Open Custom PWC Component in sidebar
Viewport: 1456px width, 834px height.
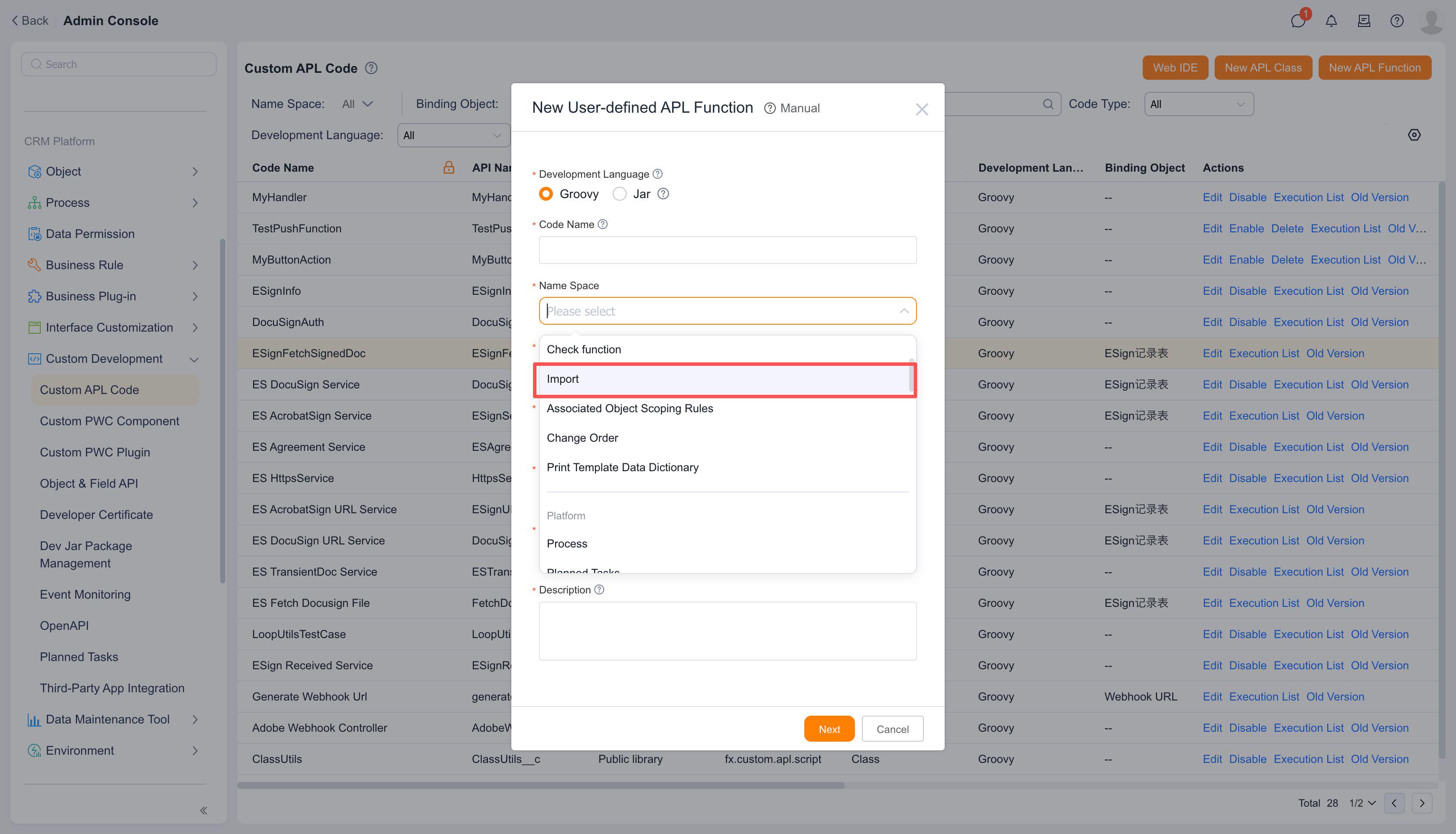click(109, 421)
